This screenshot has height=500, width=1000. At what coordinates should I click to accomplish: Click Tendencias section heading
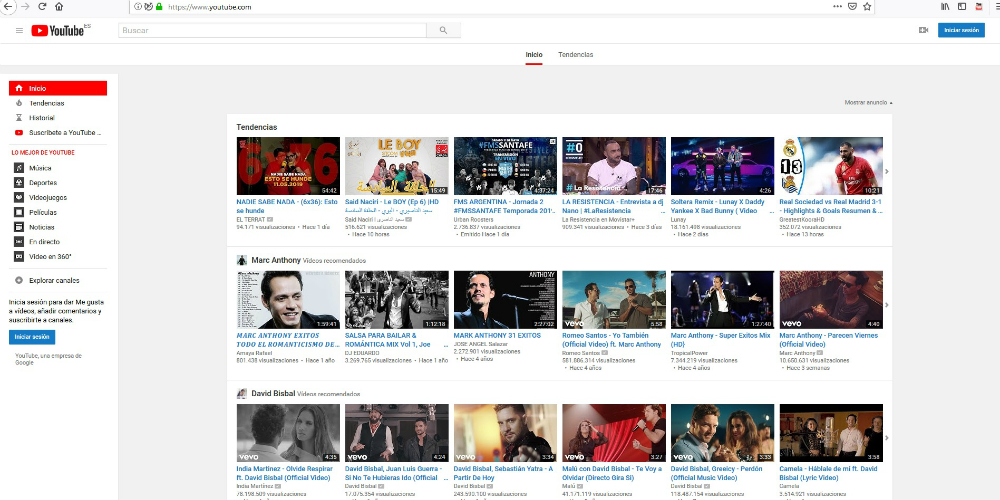257,128
